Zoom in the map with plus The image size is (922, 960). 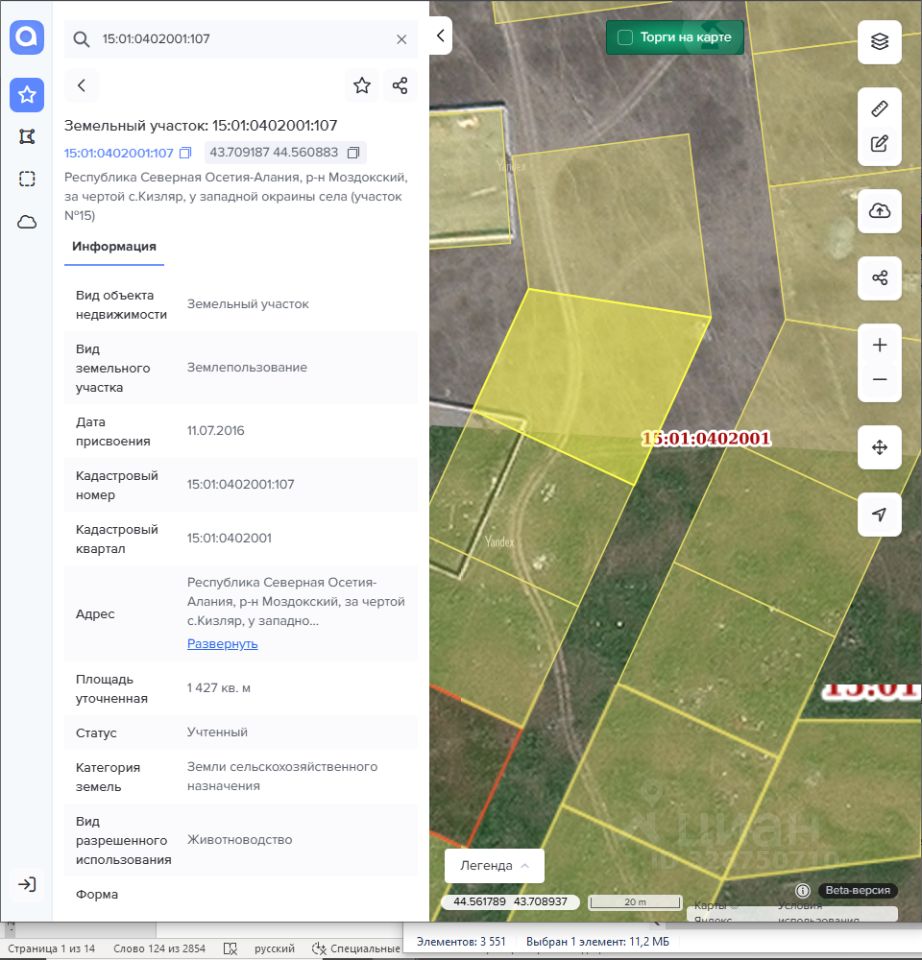tap(880, 345)
